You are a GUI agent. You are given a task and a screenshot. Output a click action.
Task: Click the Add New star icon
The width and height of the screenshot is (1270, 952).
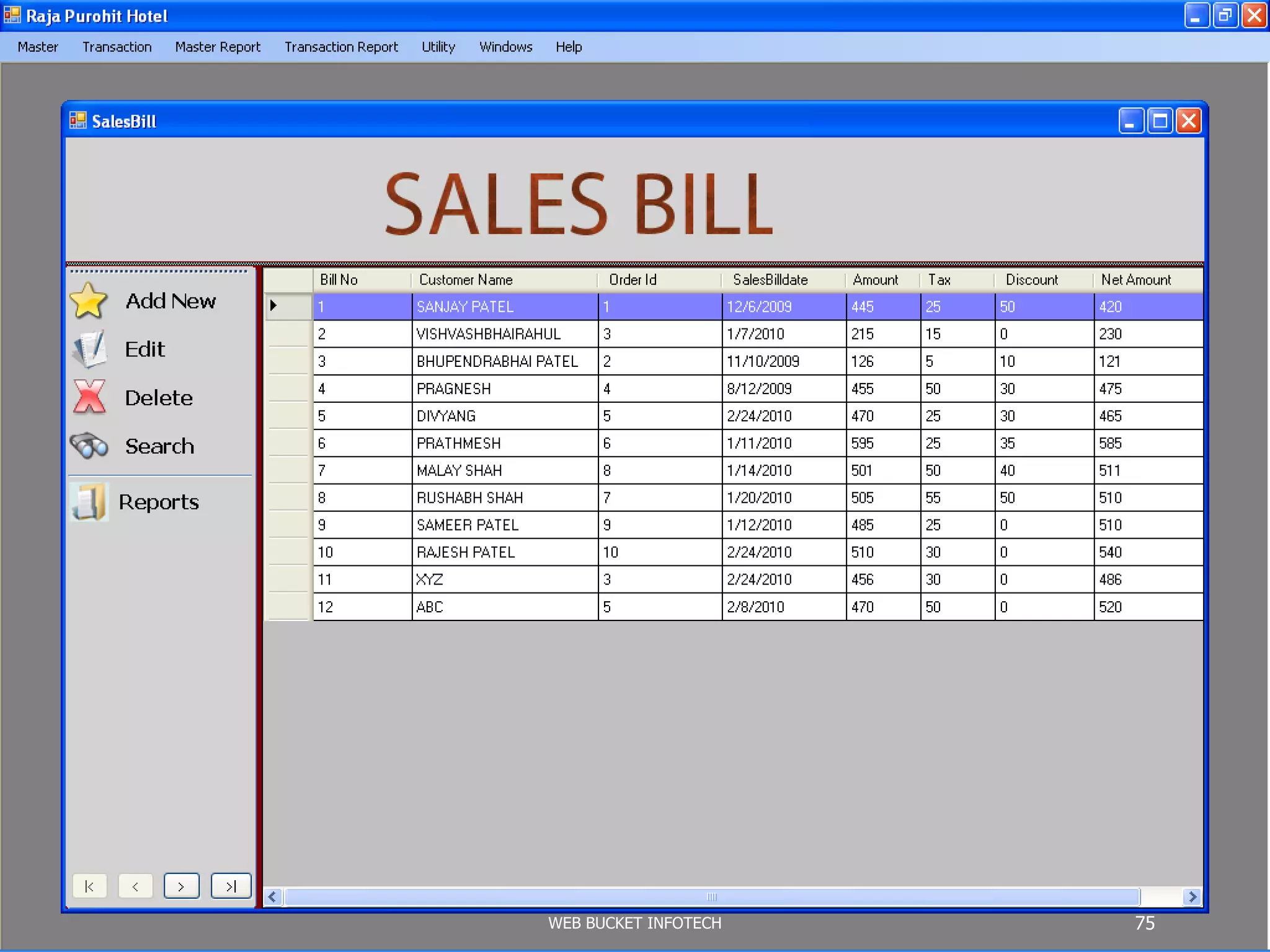click(x=89, y=301)
